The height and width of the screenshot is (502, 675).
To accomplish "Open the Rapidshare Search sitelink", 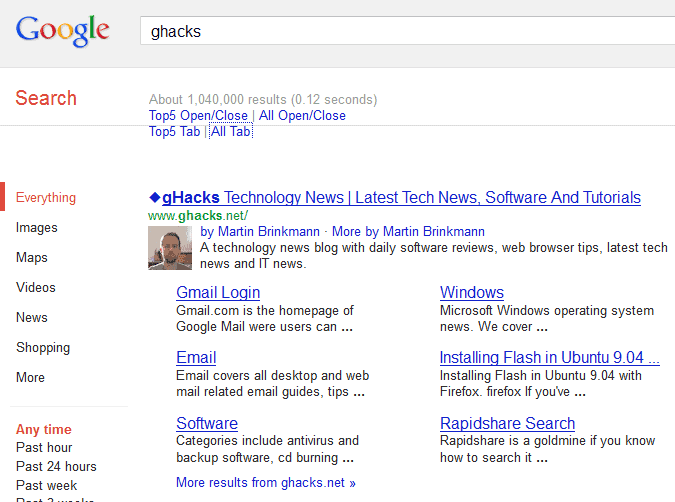I will coord(508,423).
